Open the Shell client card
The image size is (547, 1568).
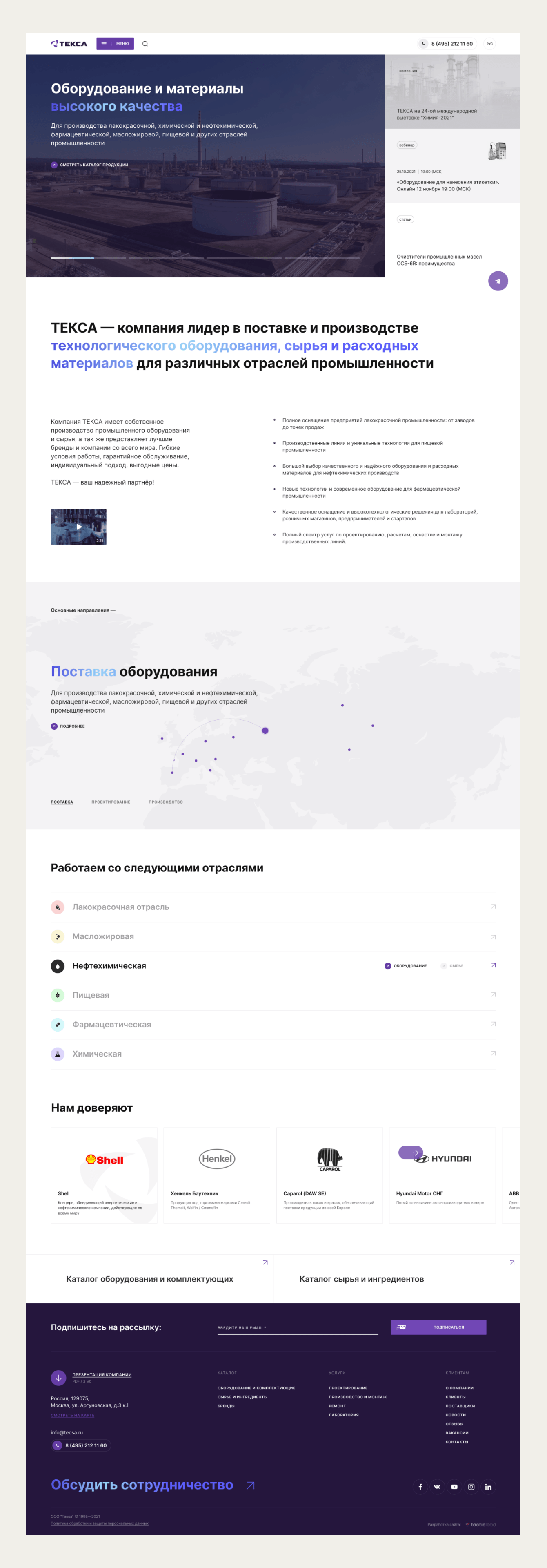[x=104, y=1175]
